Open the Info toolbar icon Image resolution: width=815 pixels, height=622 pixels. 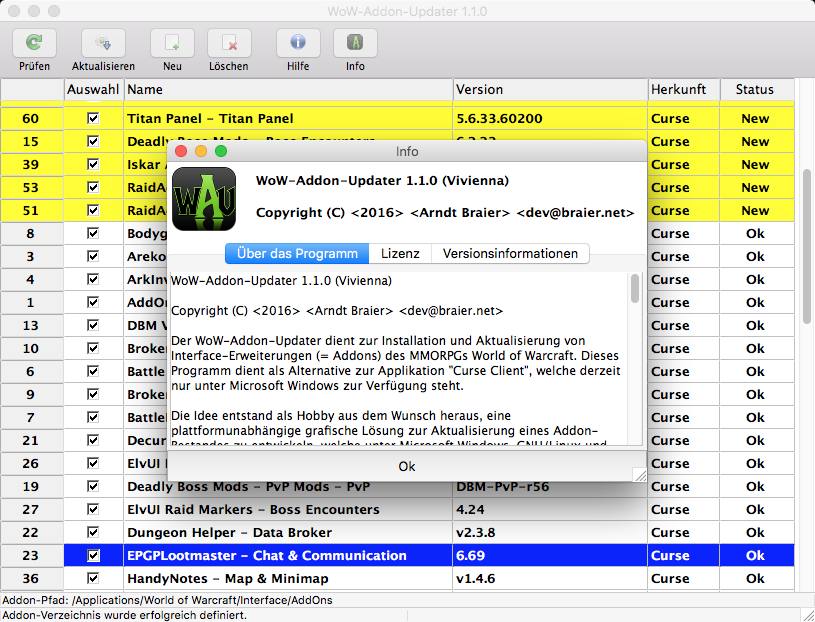click(x=355, y=43)
